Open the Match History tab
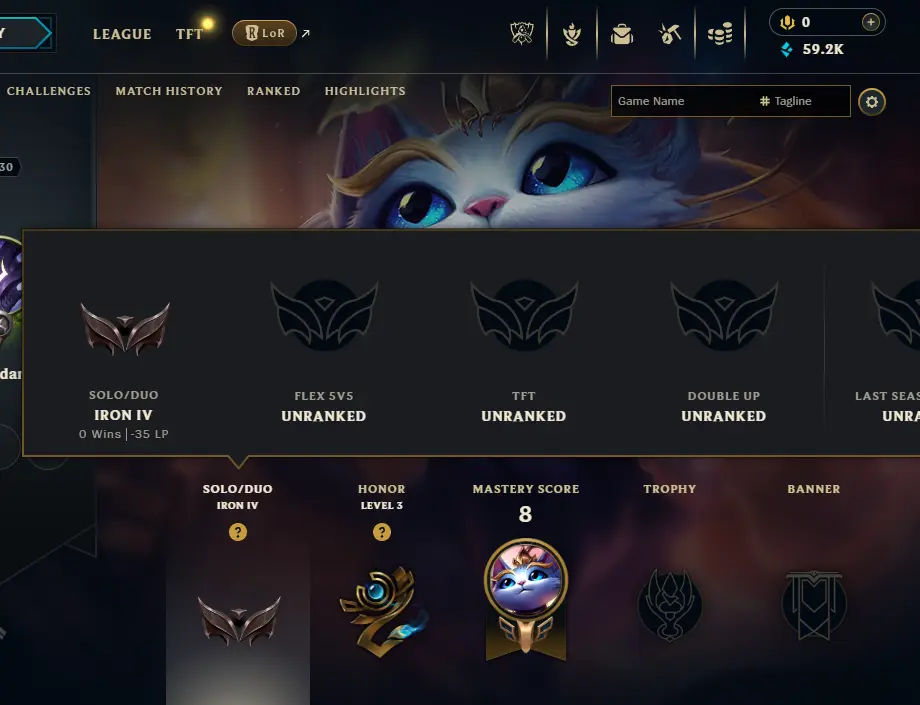This screenshot has height=705, width=920. (169, 91)
